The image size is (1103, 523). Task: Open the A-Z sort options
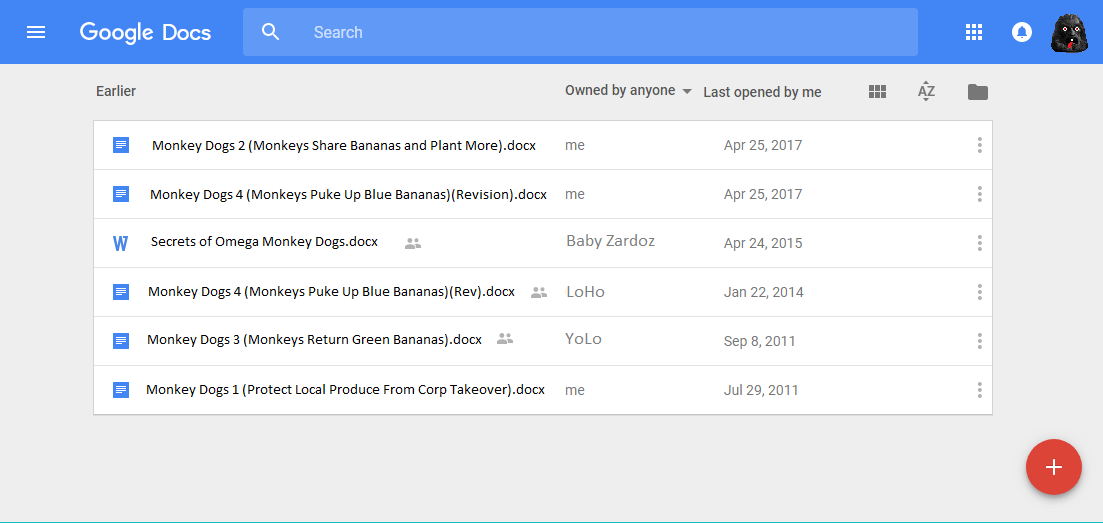(926, 92)
